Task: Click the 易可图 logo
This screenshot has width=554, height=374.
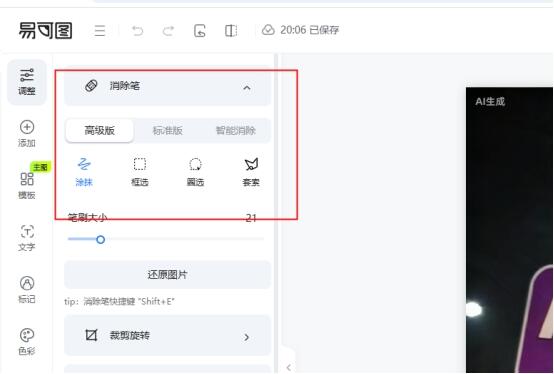Action: (x=45, y=30)
